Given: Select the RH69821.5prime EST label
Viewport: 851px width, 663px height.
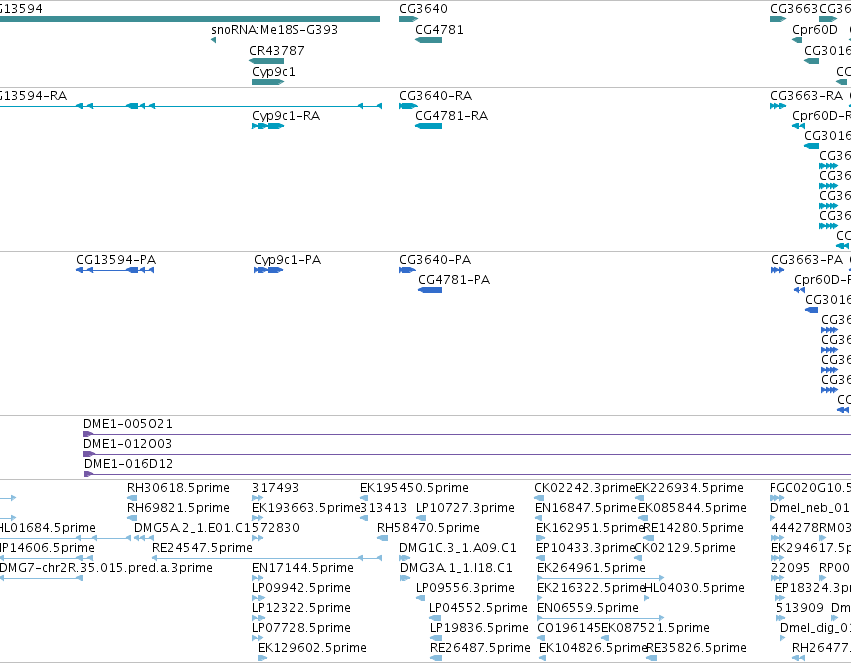Looking at the screenshot, I should [178, 508].
